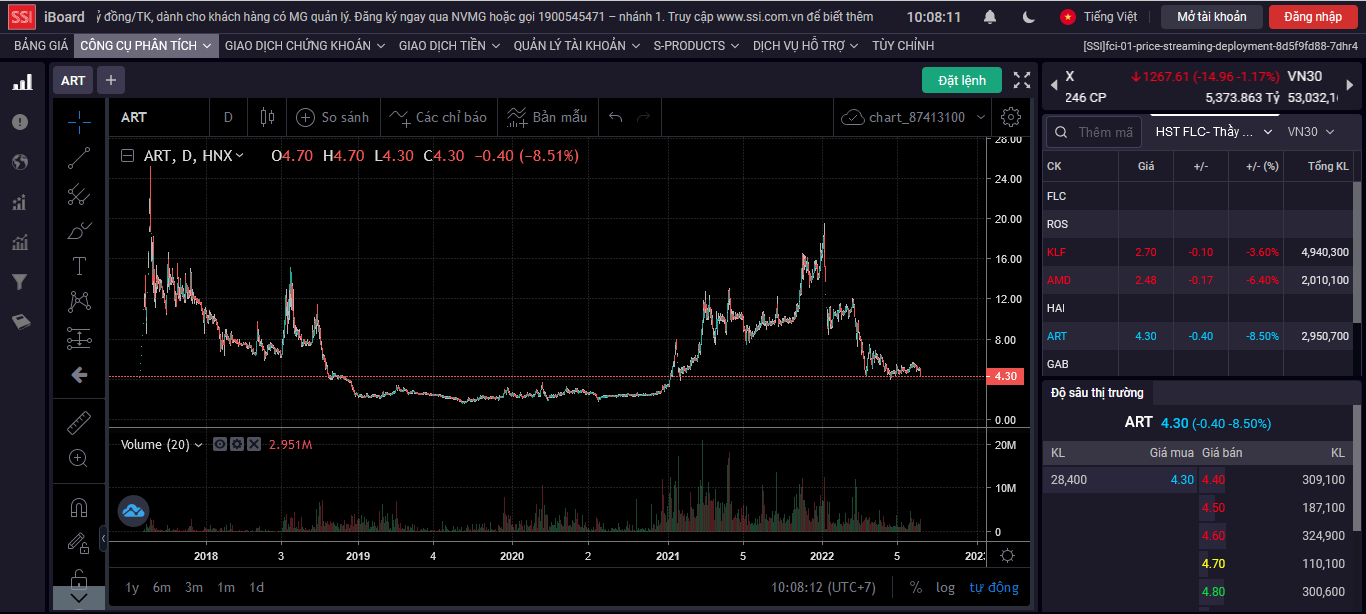Collapse the ART legend box
1366x614 pixels.
click(127, 156)
